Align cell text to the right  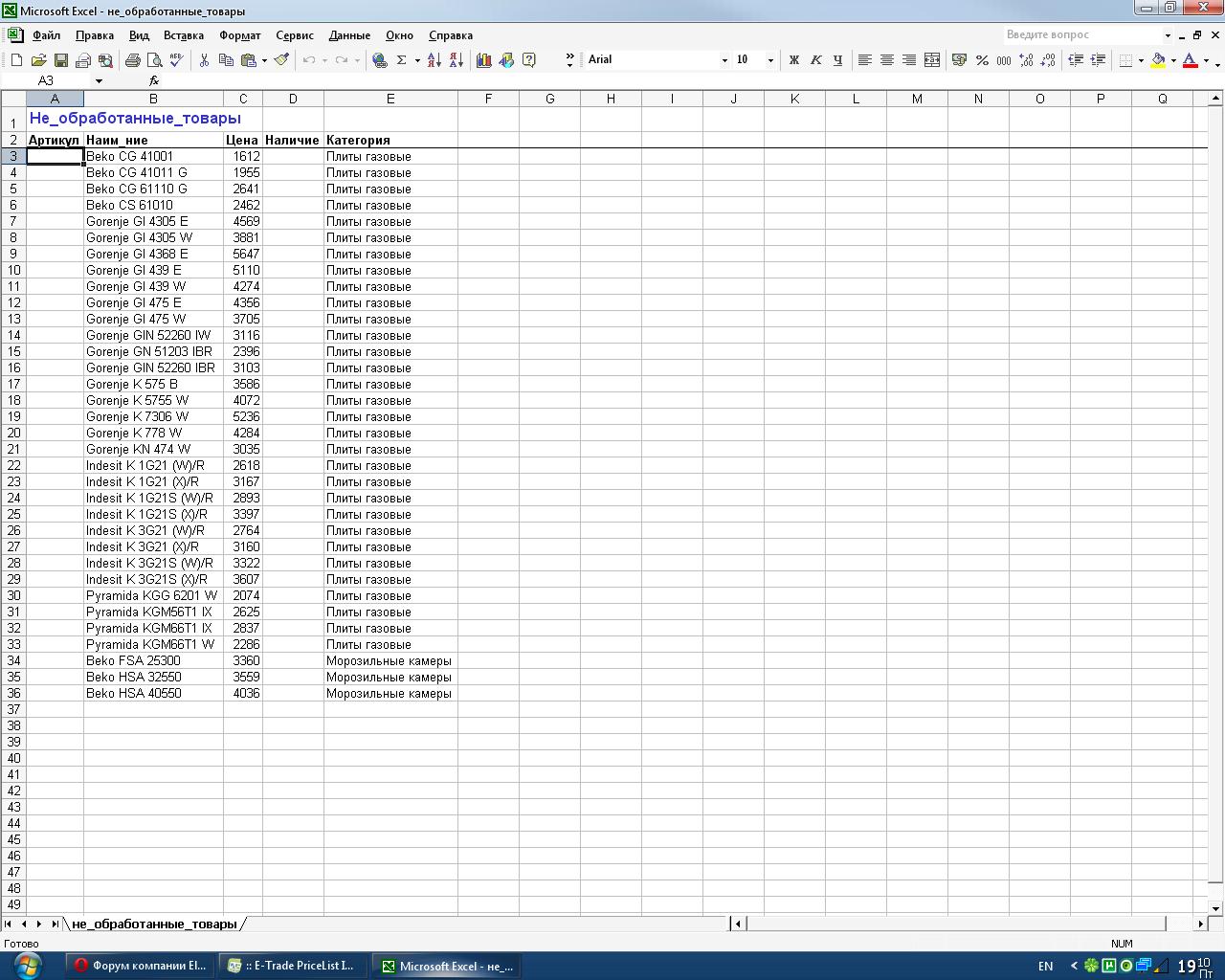point(909,60)
